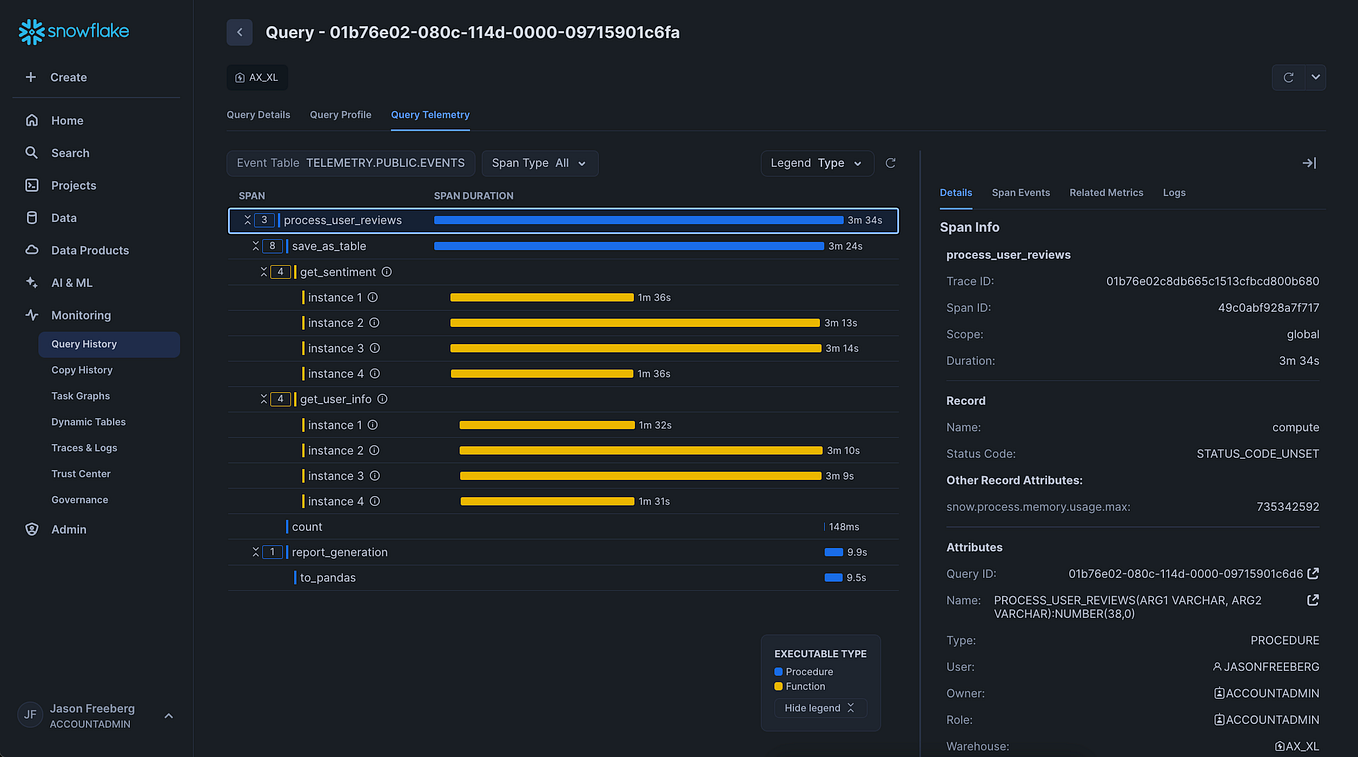1358x757 pixels.
Task: Open the Create plus icon
Action: click(32, 77)
